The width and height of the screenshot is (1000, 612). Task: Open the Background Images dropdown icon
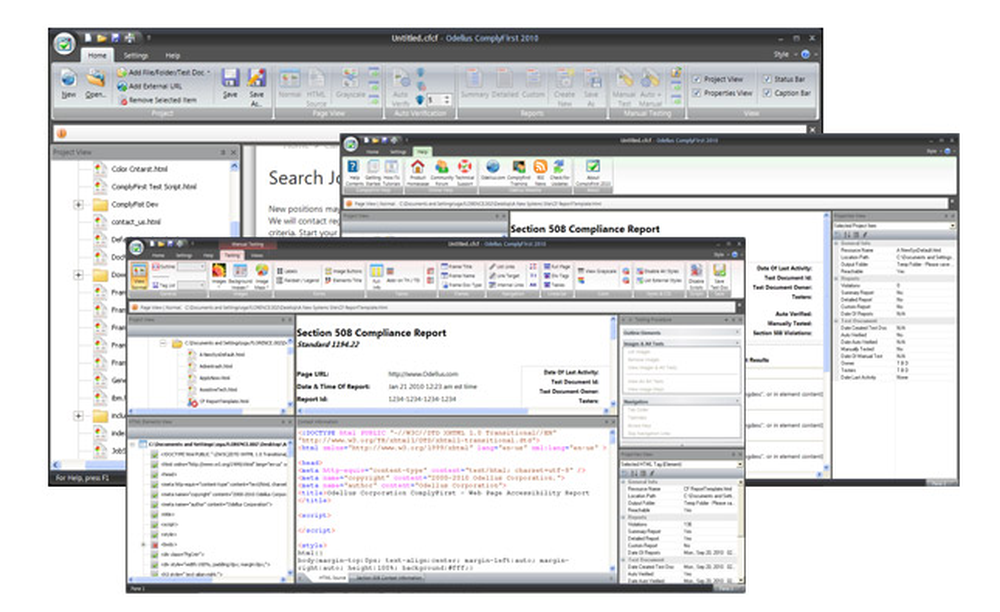[x=240, y=275]
